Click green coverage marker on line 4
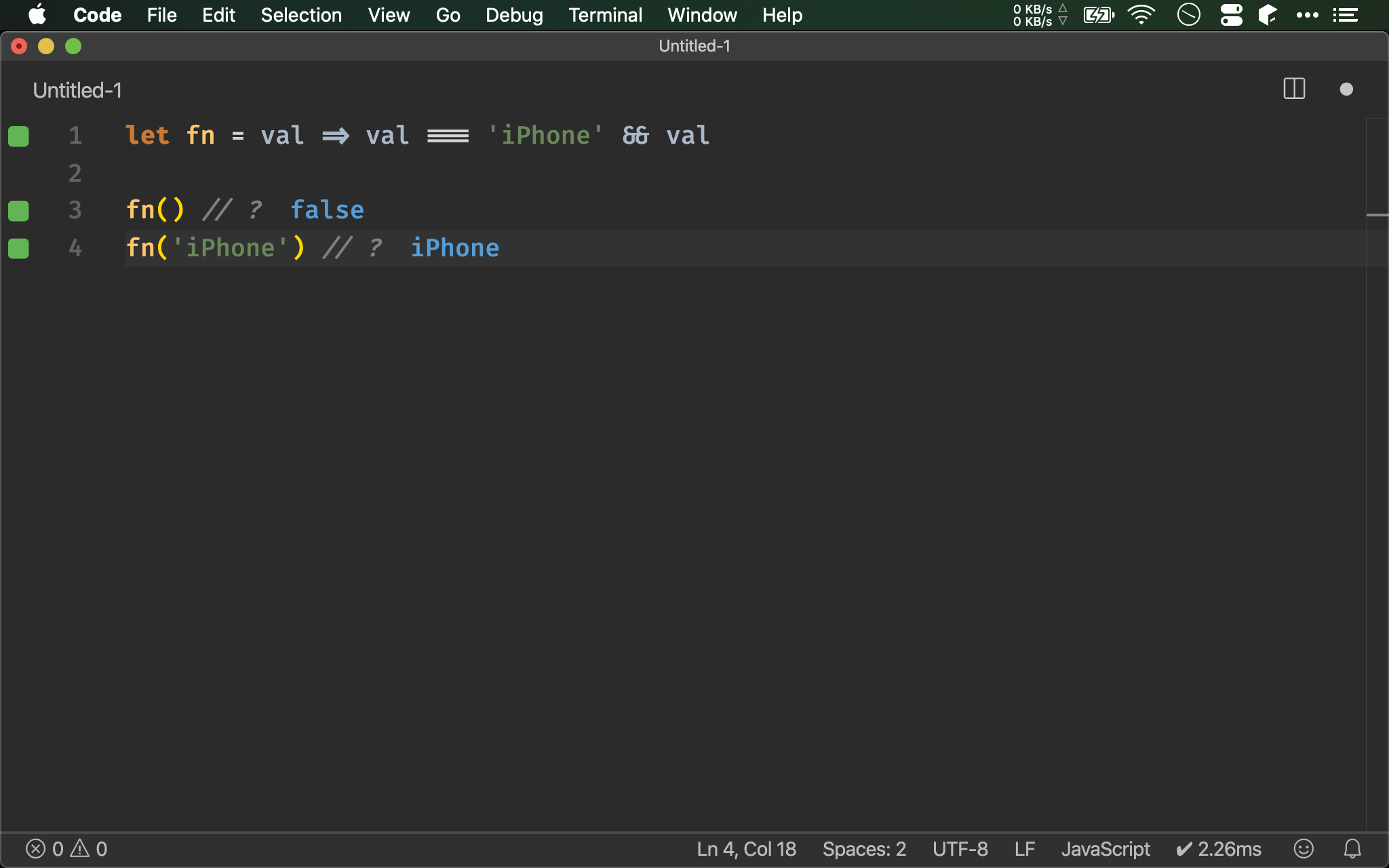This screenshot has height=868, width=1389. point(18,249)
